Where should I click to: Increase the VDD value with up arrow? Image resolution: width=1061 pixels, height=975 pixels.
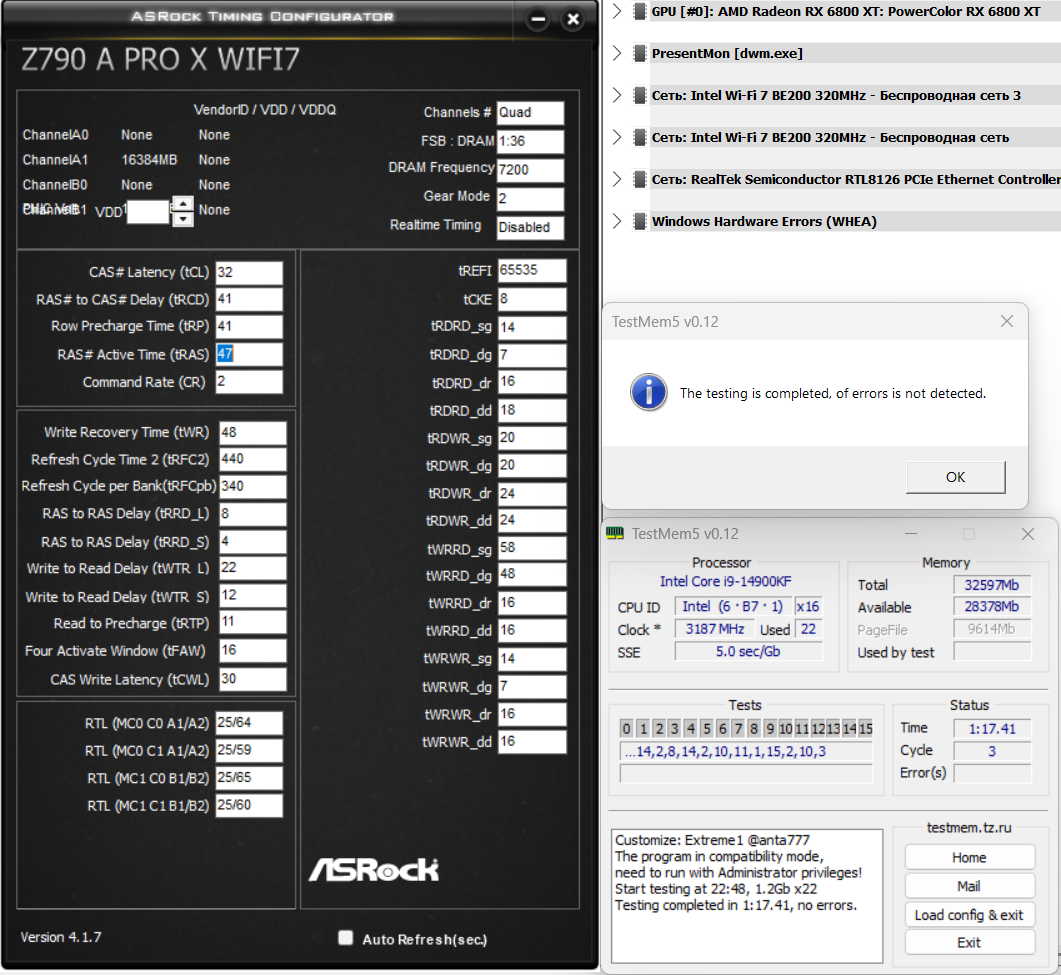click(x=183, y=204)
